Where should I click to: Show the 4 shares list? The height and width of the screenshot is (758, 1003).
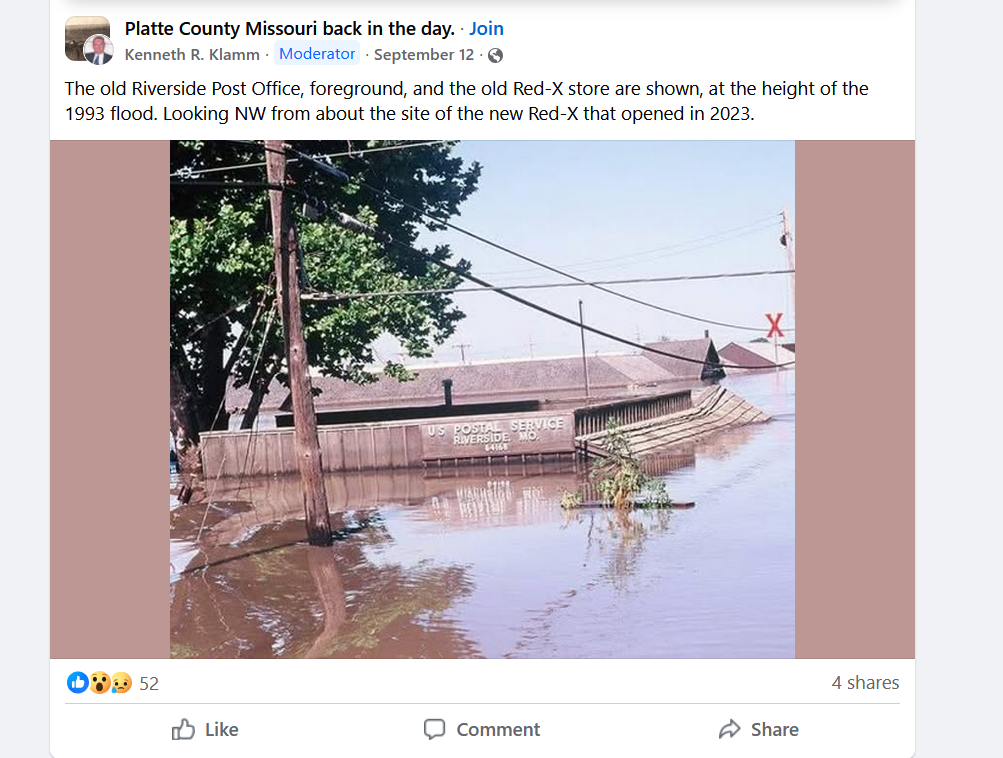(865, 683)
